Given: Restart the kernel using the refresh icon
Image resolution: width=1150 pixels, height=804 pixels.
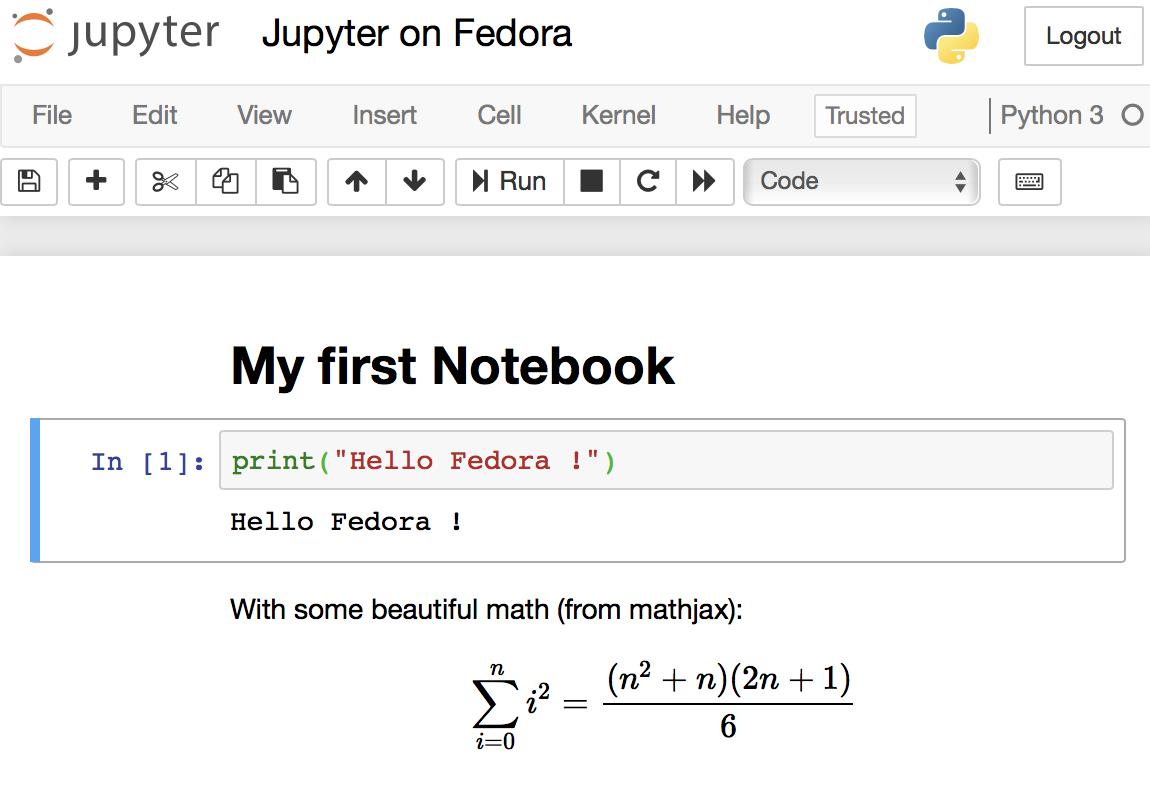Looking at the screenshot, I should 648,182.
